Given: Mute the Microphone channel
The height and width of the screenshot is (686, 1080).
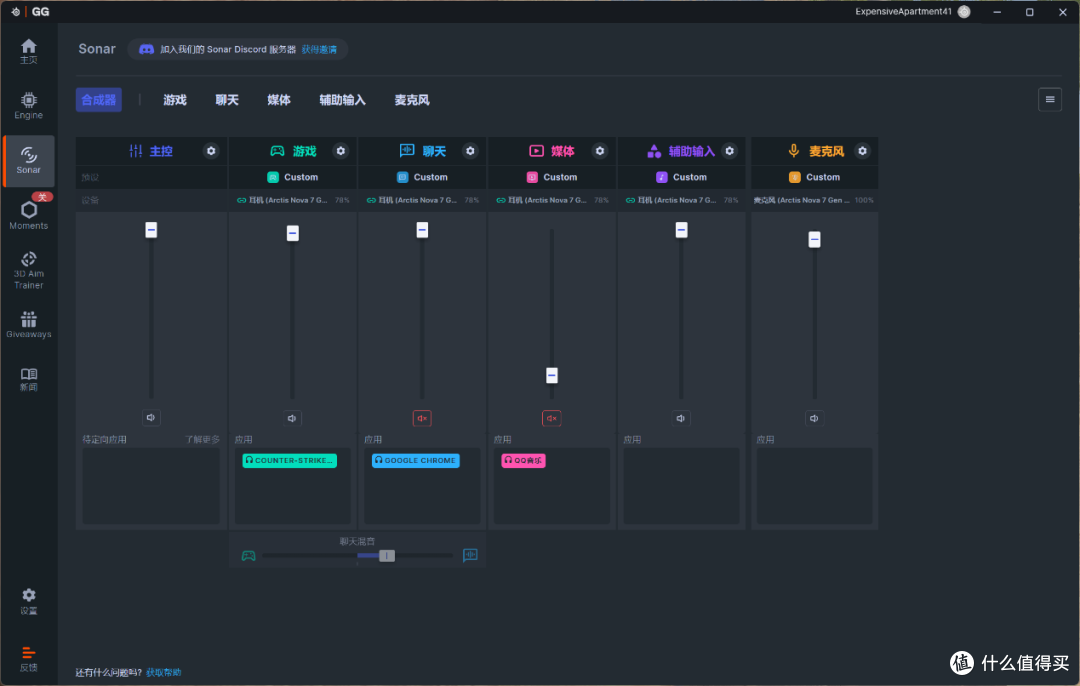Looking at the screenshot, I should [814, 418].
